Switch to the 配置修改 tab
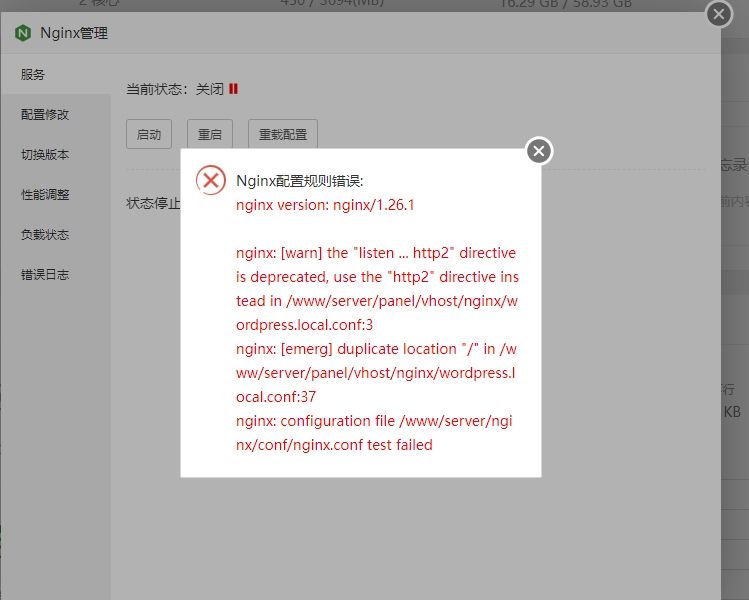 point(56,115)
